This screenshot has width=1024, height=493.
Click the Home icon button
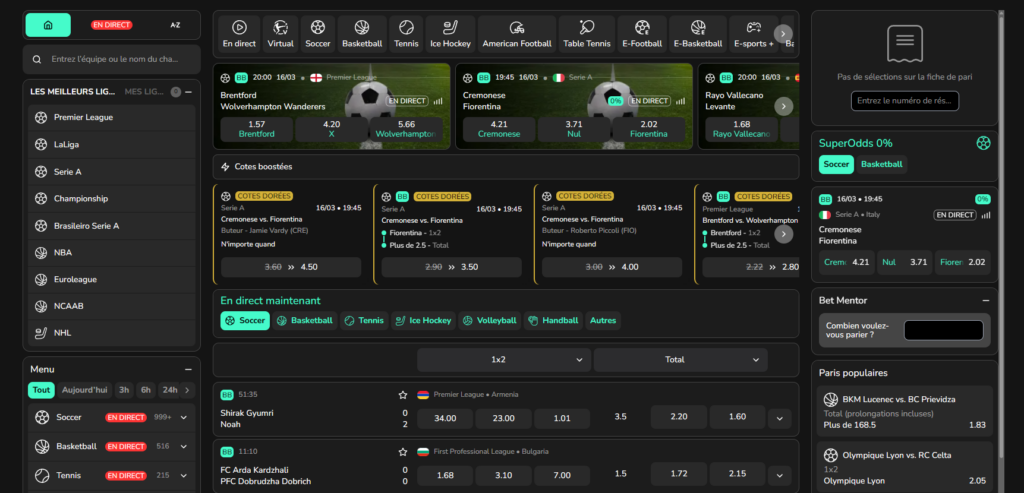(x=48, y=24)
